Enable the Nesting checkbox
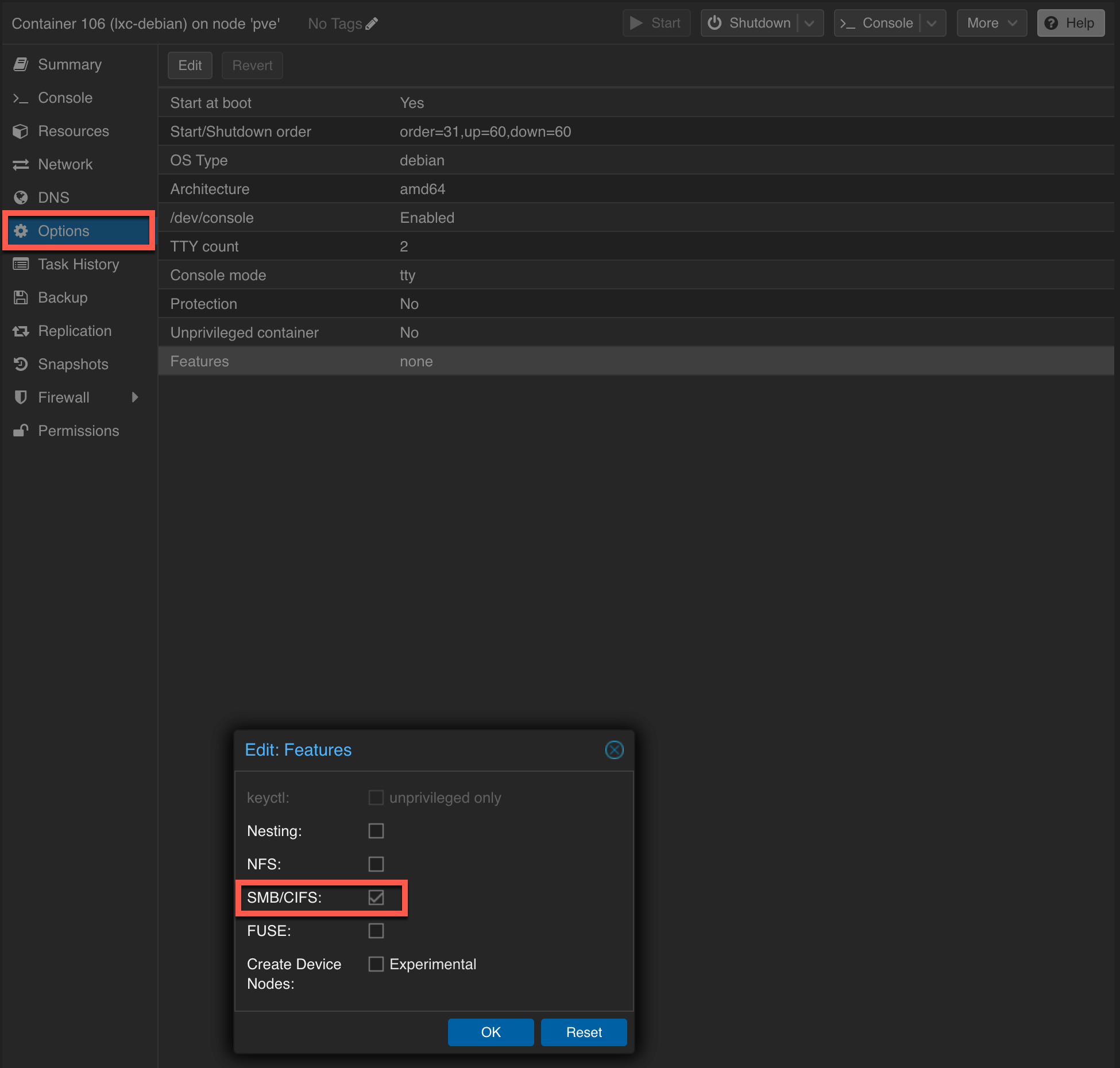 coord(376,831)
